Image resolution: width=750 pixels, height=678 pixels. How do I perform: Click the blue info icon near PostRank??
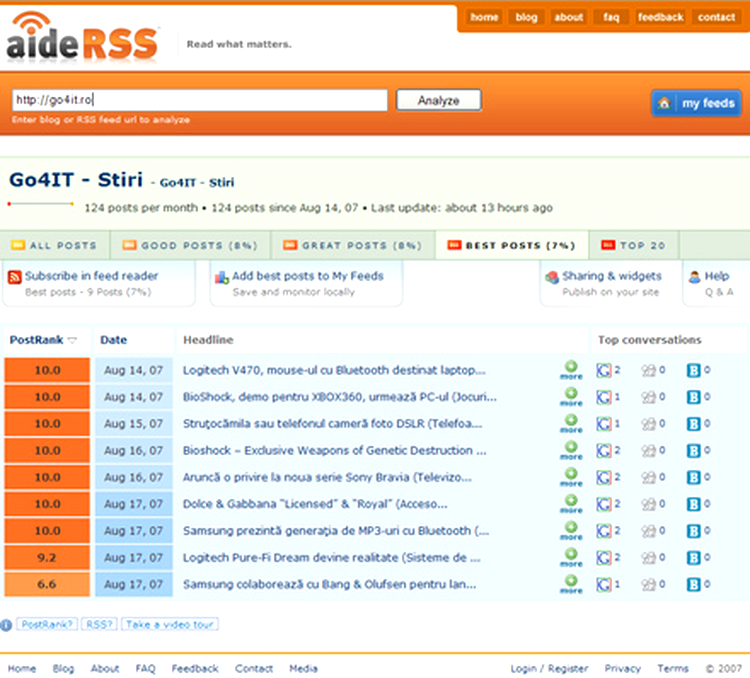pos(6,625)
